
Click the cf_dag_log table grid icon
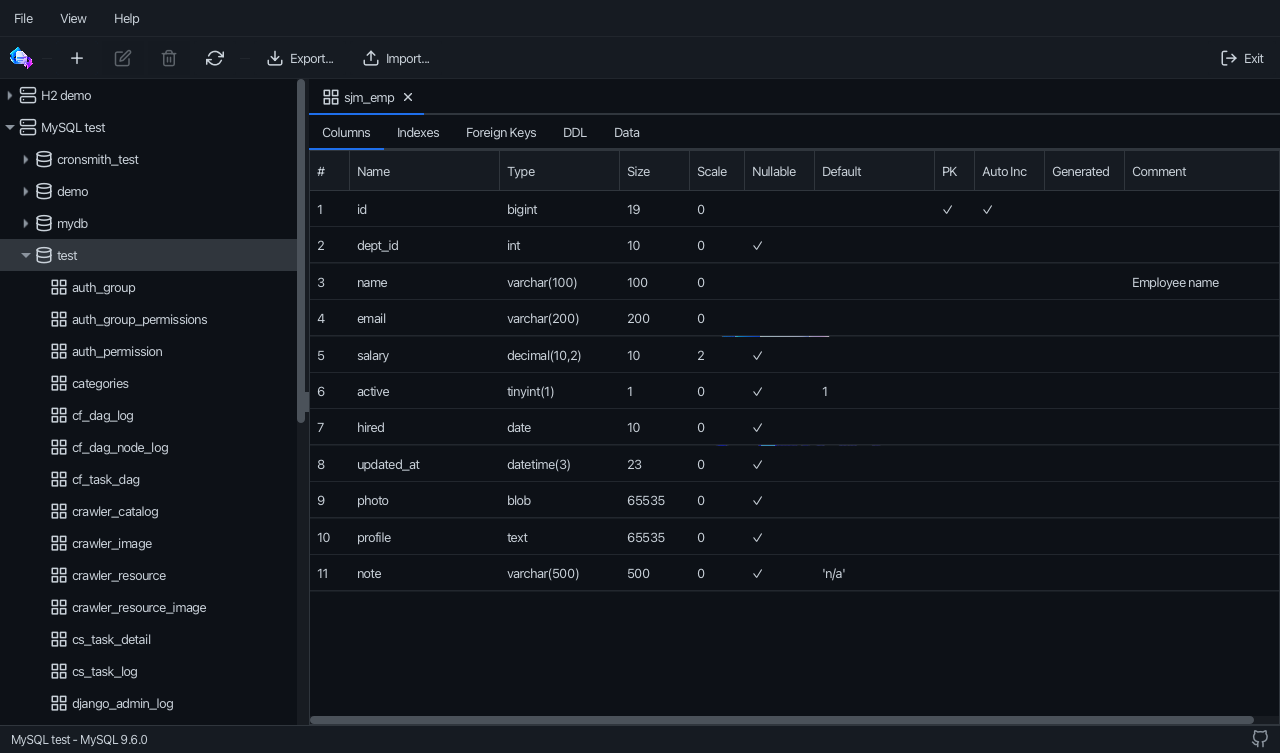(59, 415)
